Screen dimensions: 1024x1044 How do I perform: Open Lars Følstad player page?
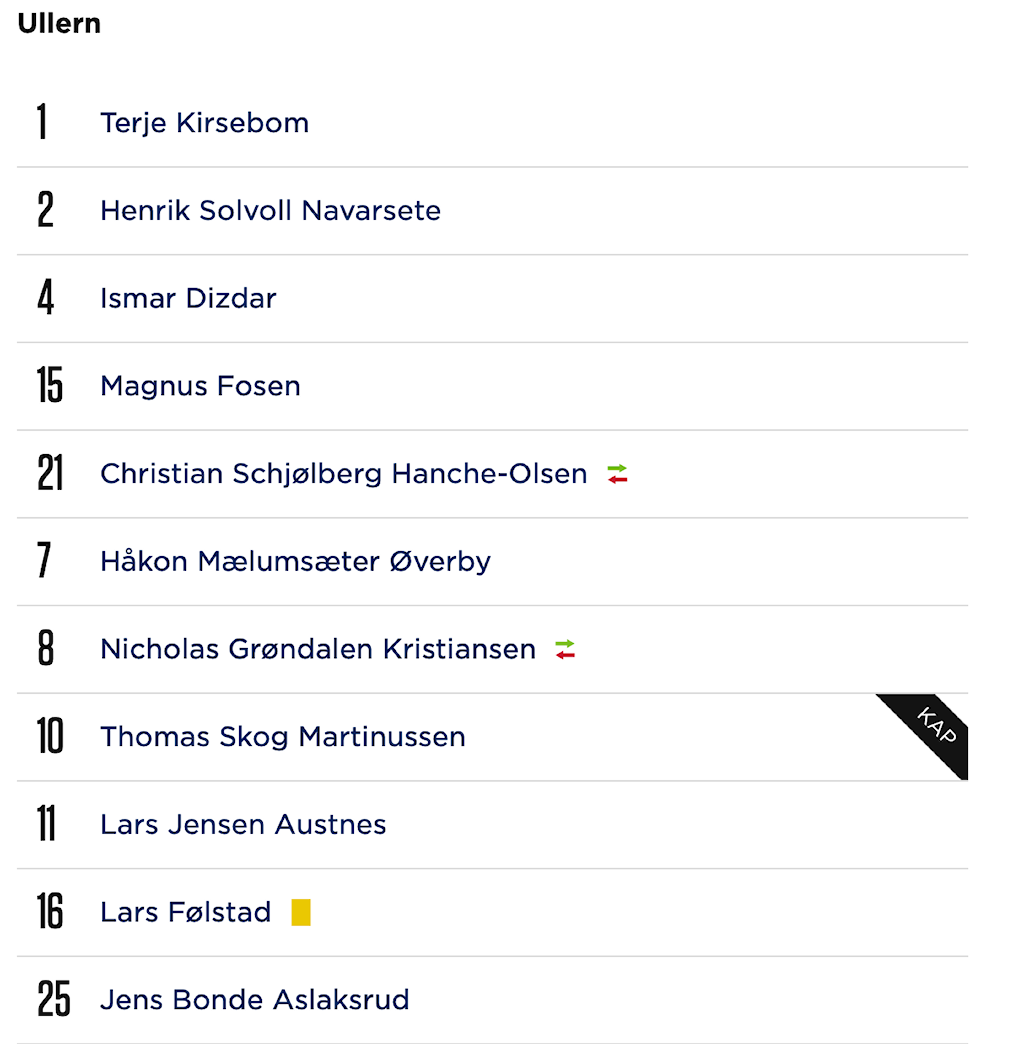185,912
